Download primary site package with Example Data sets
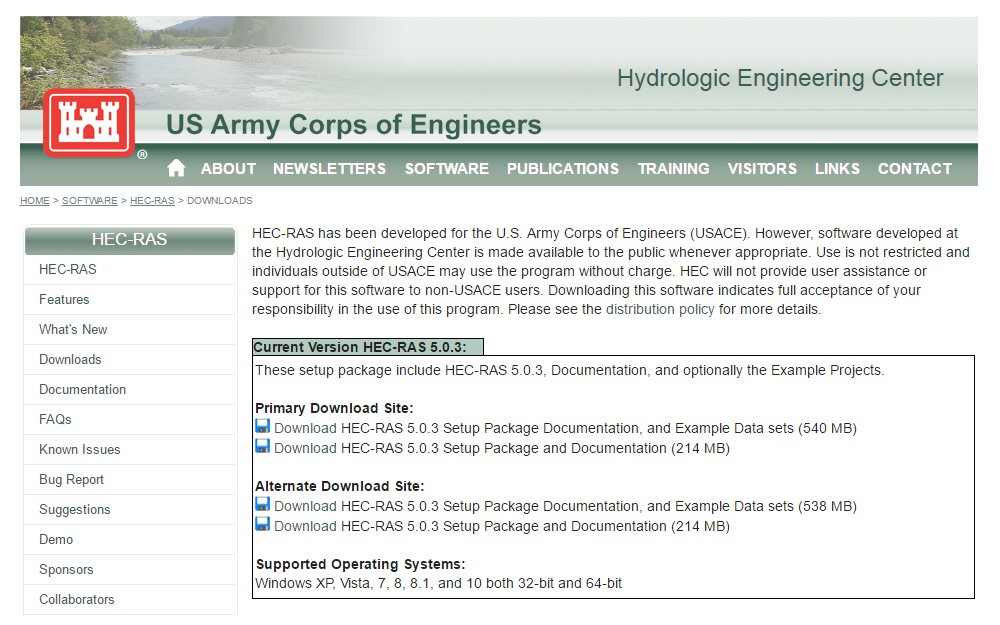 [x=565, y=428]
